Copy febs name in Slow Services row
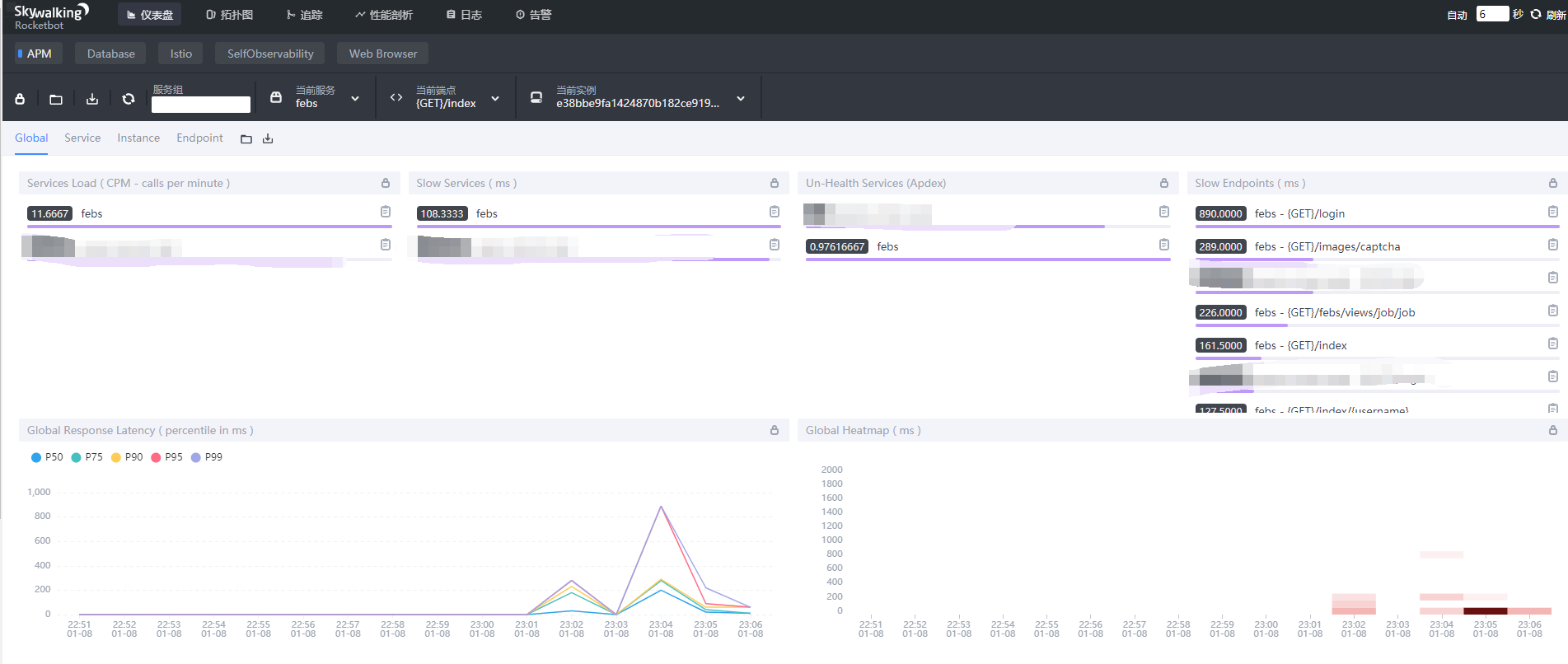1568x664 pixels. [x=775, y=212]
